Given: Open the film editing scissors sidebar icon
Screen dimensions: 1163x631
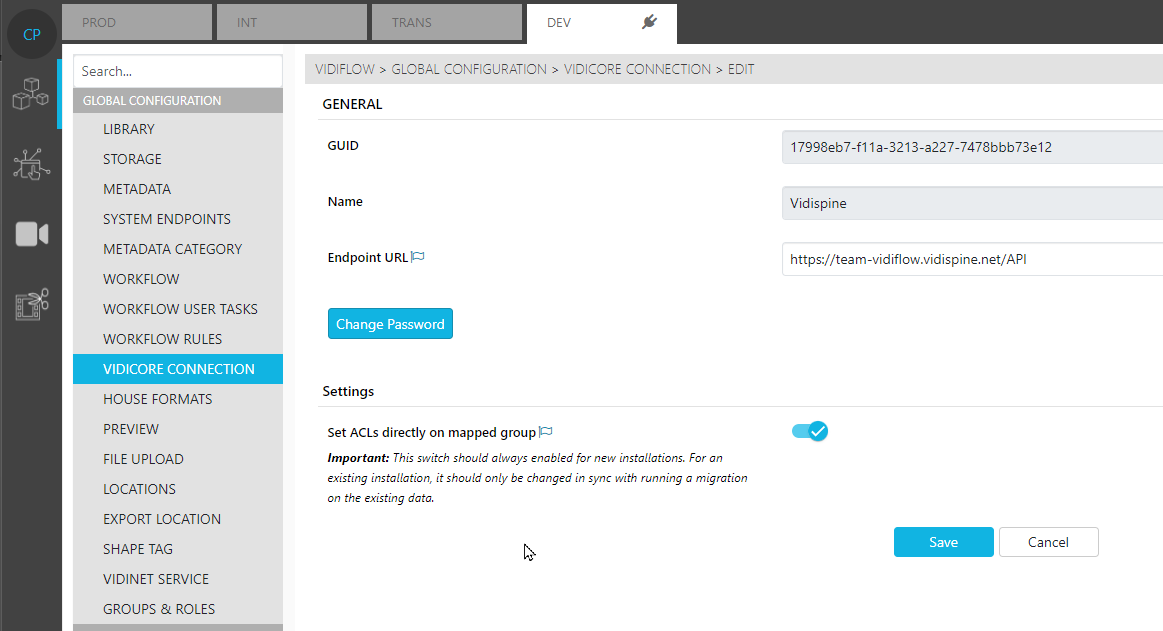Looking at the screenshot, I should (x=31, y=304).
